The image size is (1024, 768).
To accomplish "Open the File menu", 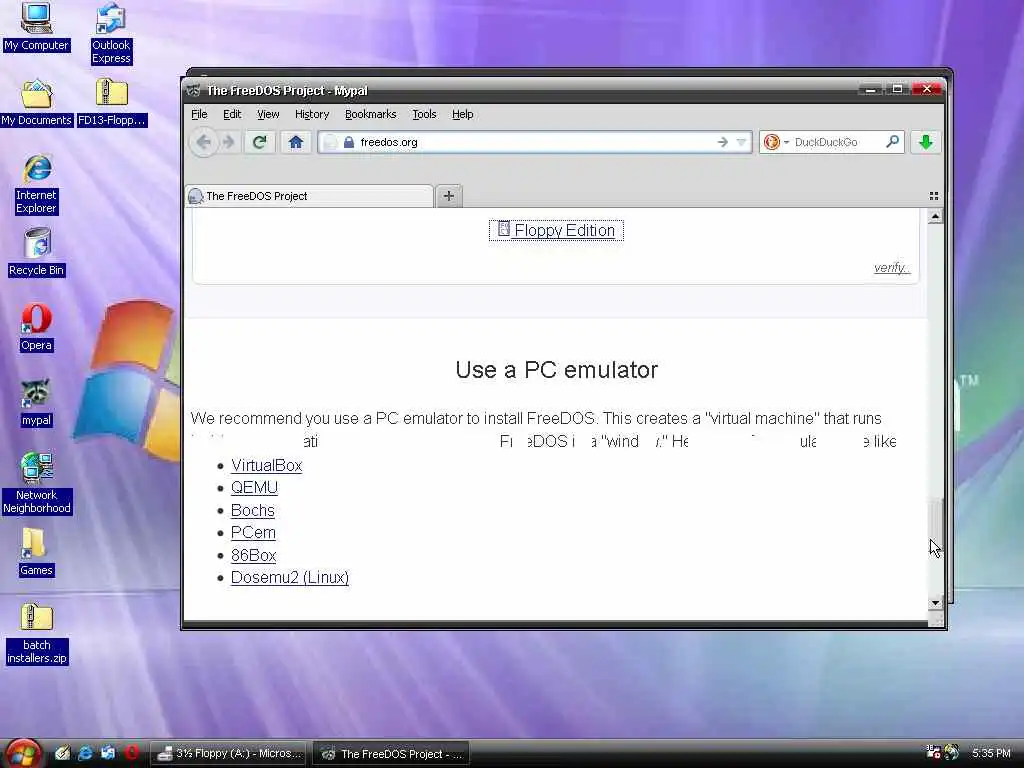I will point(199,114).
